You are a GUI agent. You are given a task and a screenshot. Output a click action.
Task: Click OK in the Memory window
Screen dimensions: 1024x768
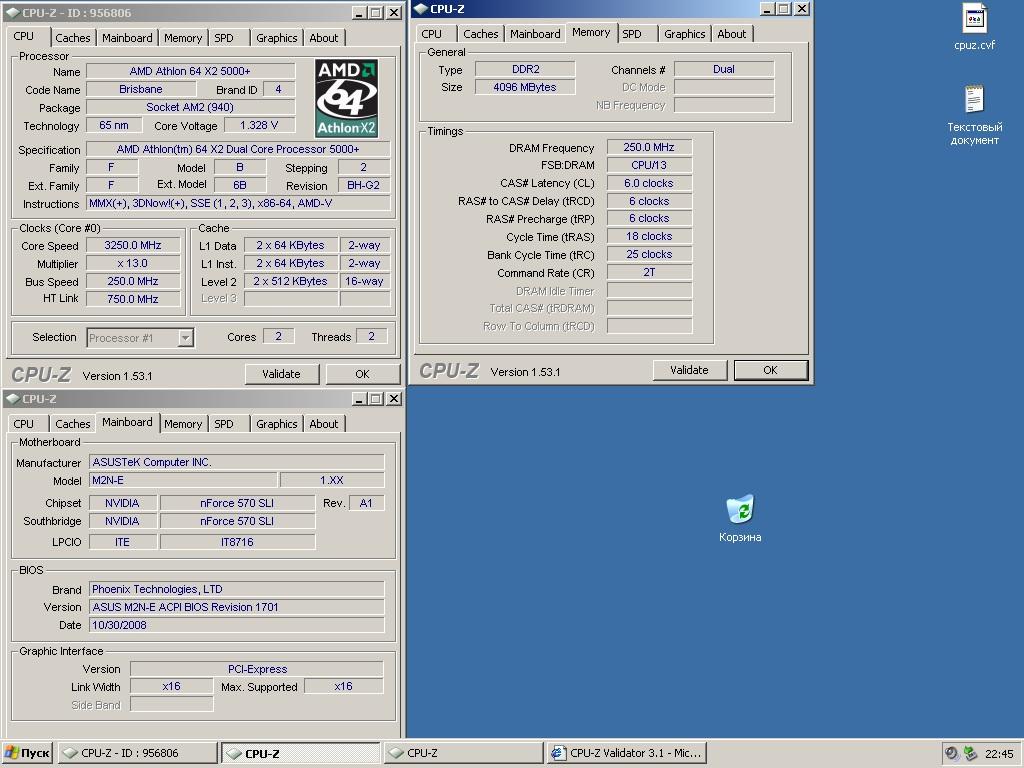771,370
